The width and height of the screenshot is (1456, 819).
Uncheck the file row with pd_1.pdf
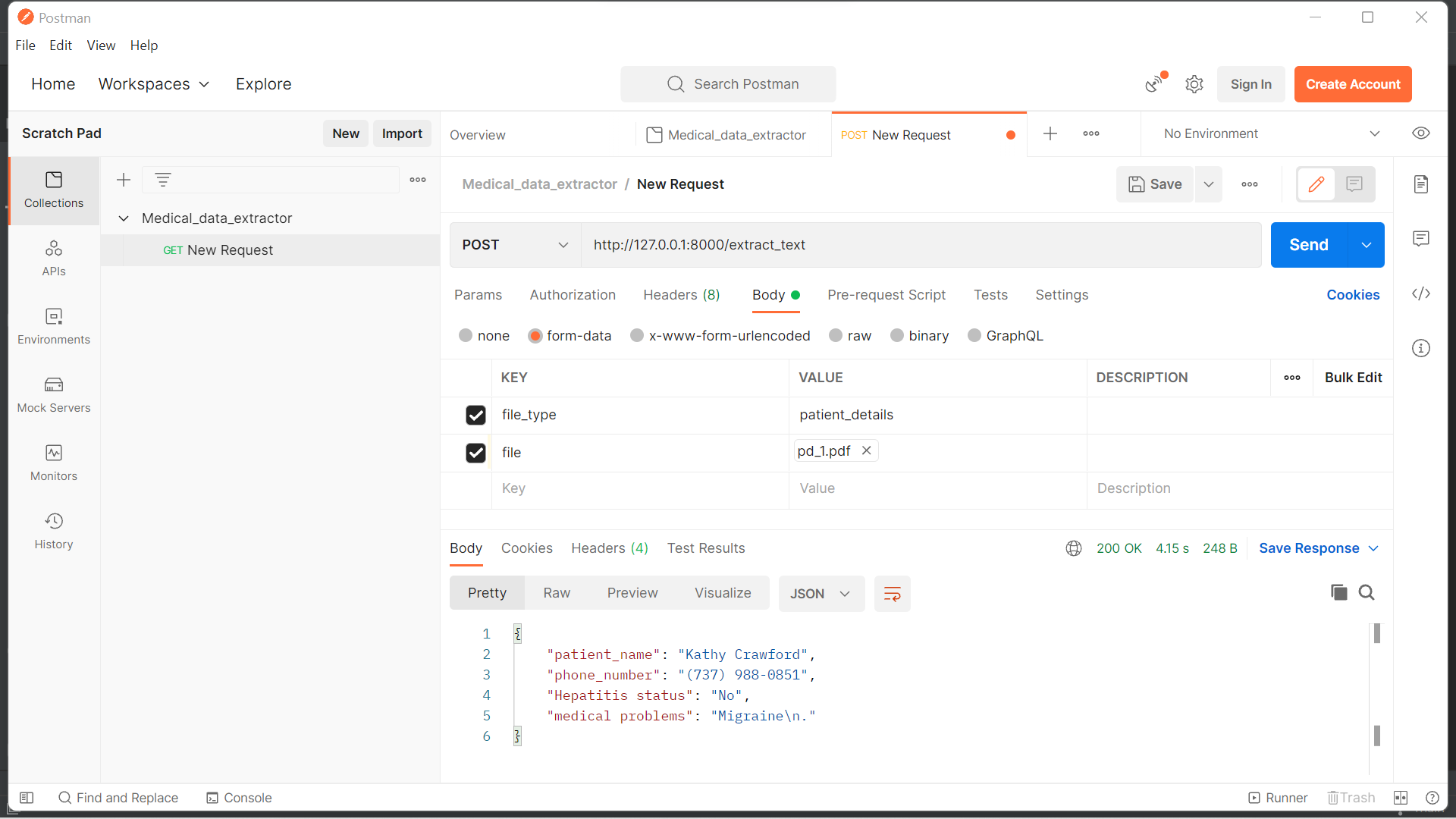[x=475, y=453]
